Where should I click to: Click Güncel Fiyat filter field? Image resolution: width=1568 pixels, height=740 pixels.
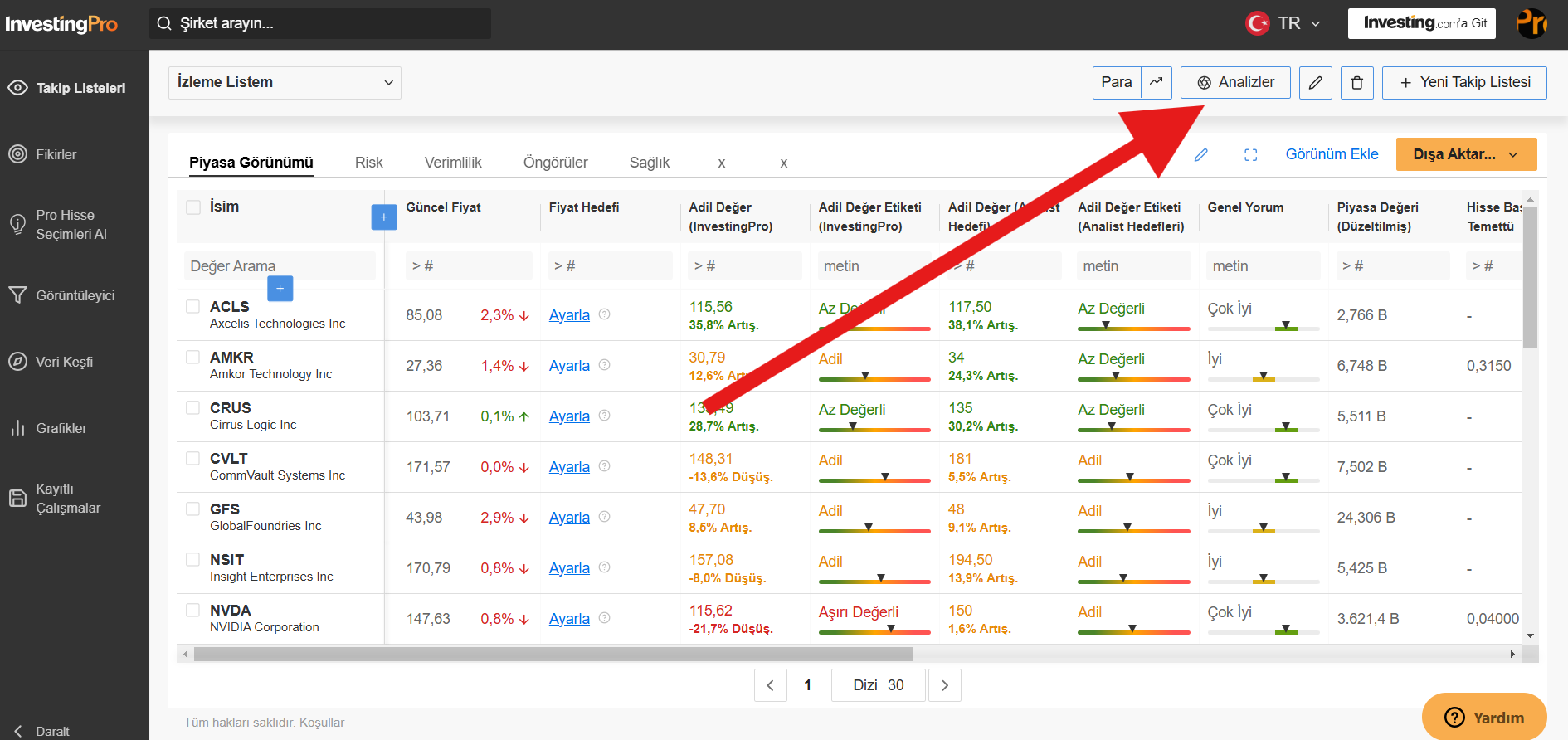(x=469, y=266)
